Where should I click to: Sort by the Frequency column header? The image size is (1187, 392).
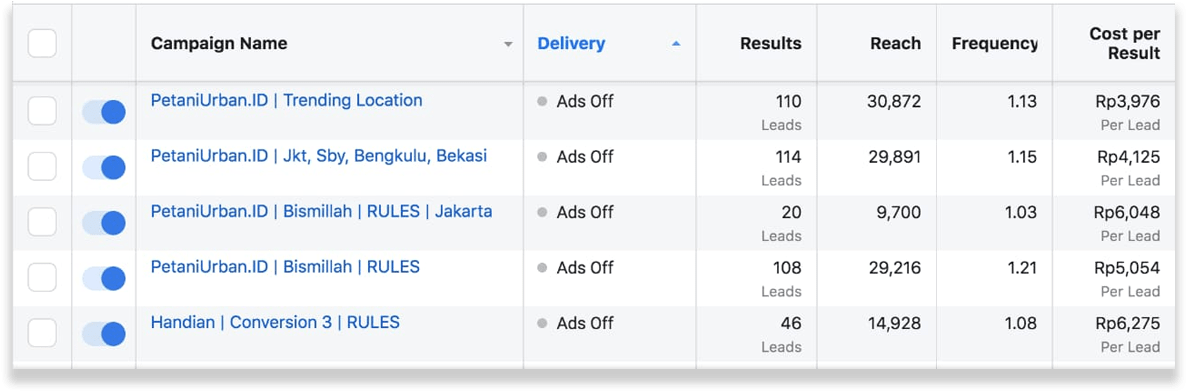[x=994, y=44]
